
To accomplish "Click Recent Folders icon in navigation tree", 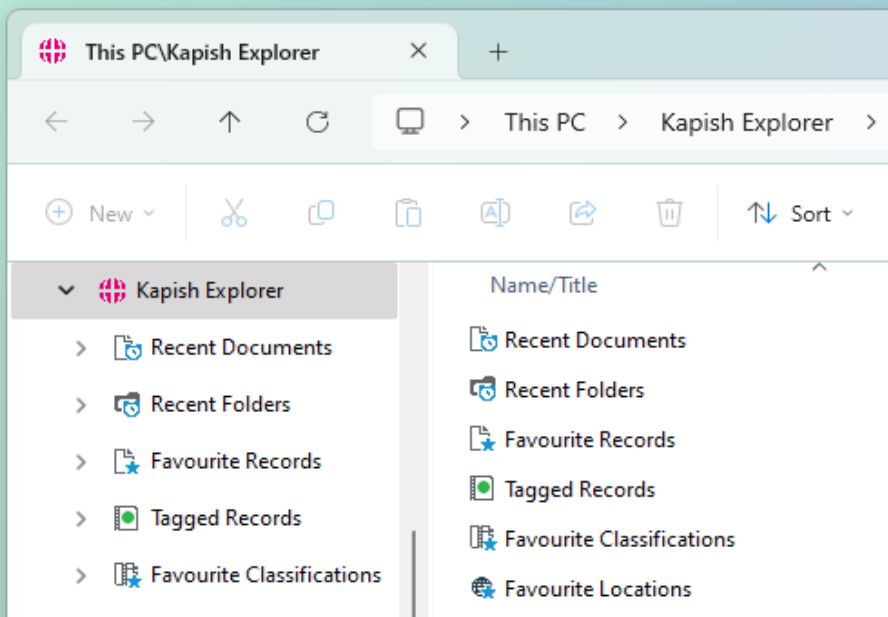I will pyautogui.click(x=127, y=405).
